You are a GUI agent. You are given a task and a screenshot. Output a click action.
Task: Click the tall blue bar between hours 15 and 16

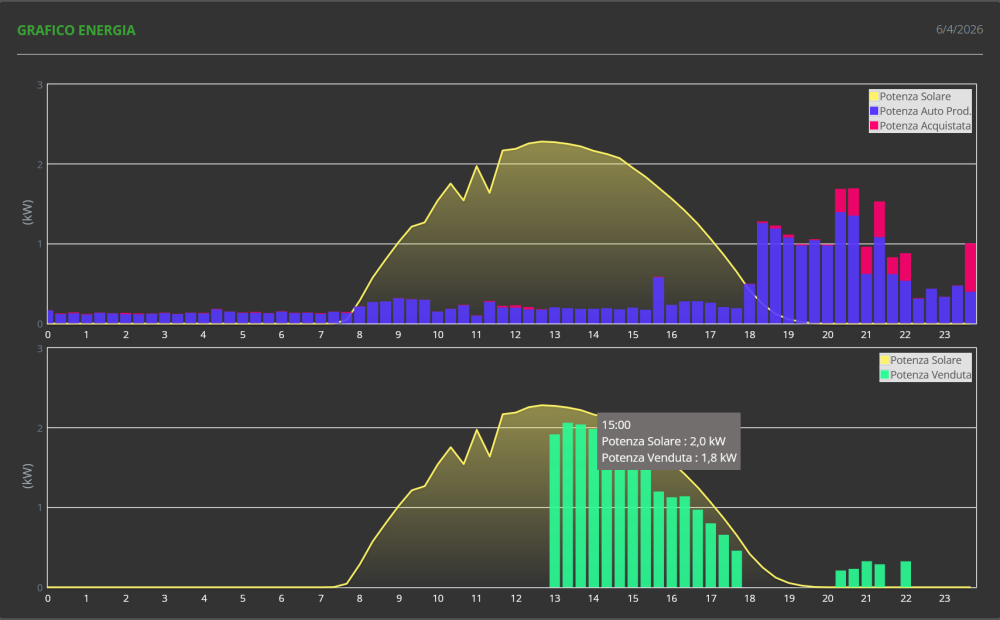click(x=658, y=300)
